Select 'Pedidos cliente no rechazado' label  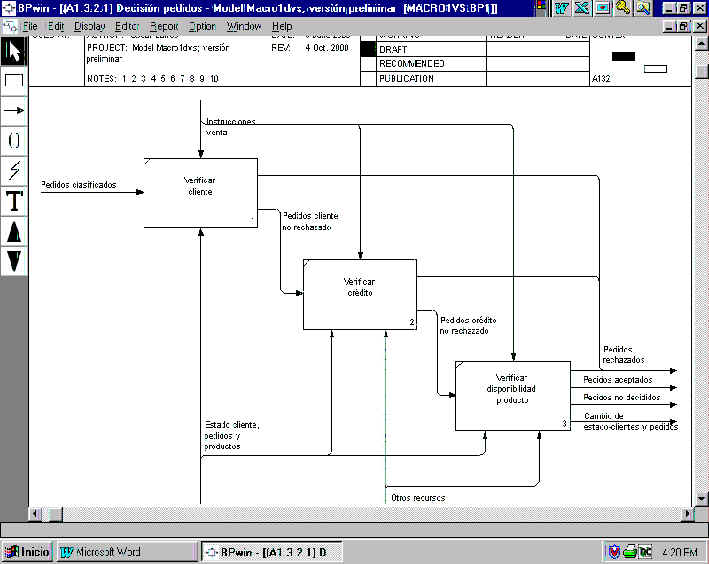[310, 222]
